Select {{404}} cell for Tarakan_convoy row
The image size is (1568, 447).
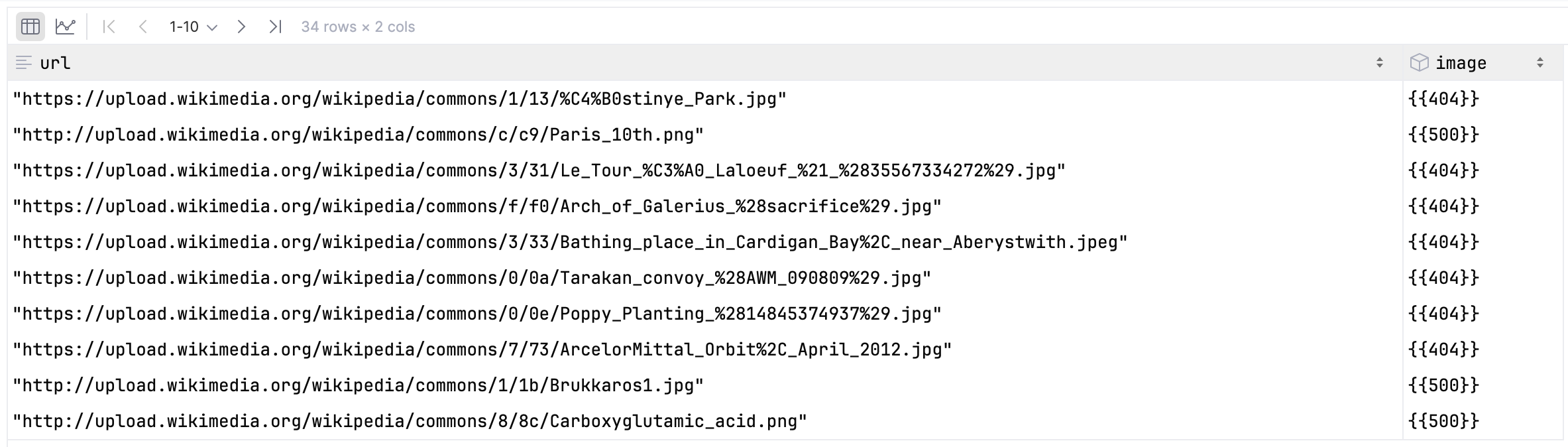tap(1443, 278)
